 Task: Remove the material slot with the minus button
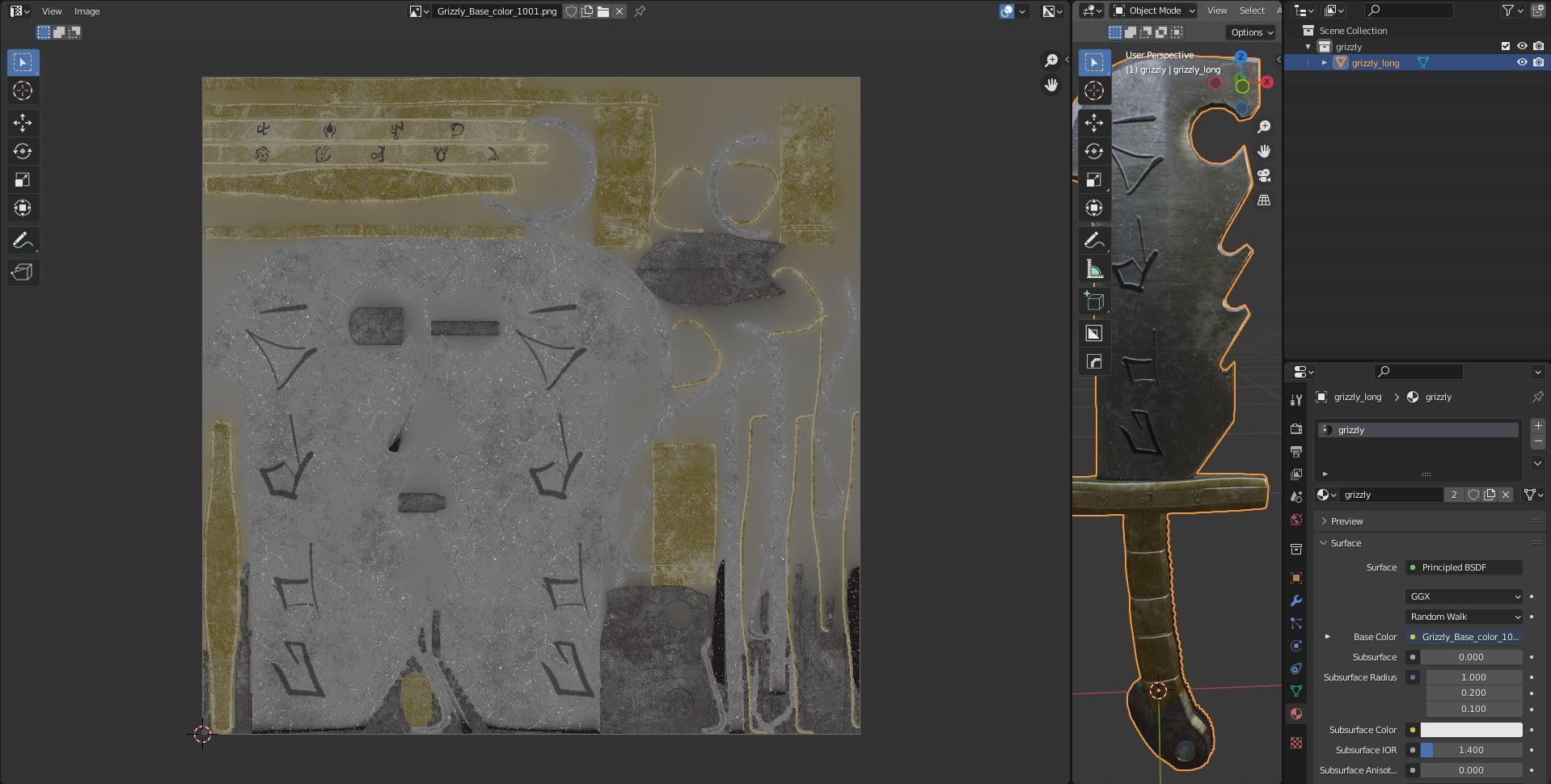pyautogui.click(x=1537, y=442)
